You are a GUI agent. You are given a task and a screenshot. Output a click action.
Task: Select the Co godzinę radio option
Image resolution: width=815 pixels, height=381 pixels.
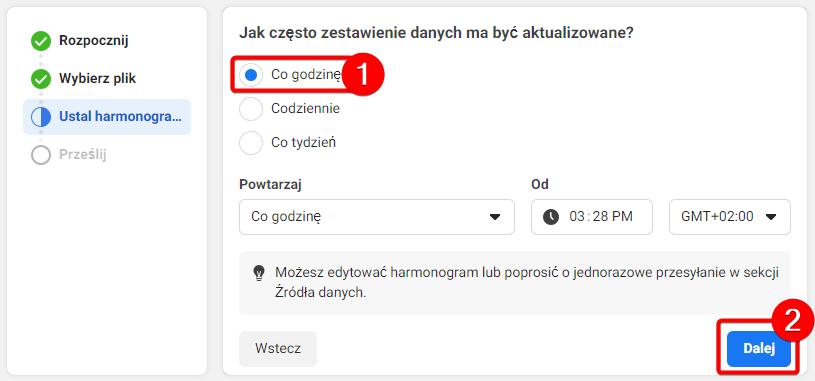[x=251, y=75]
